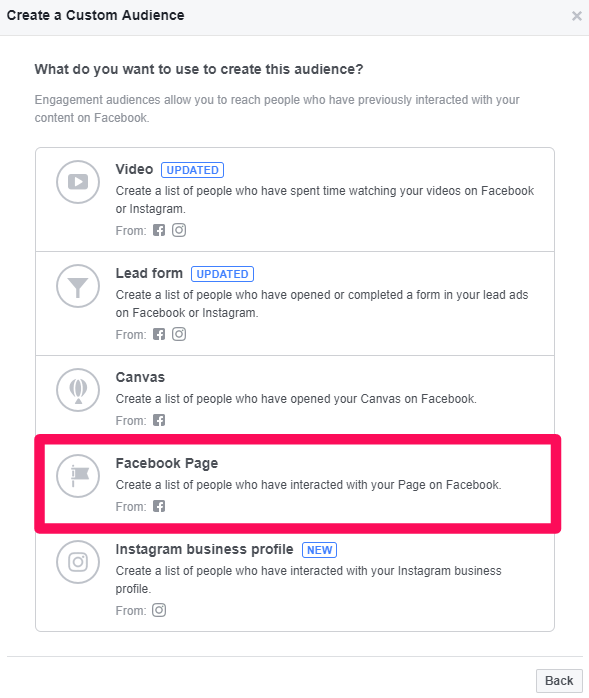Click Instagram logo under Lead form option

pyautogui.click(x=179, y=334)
